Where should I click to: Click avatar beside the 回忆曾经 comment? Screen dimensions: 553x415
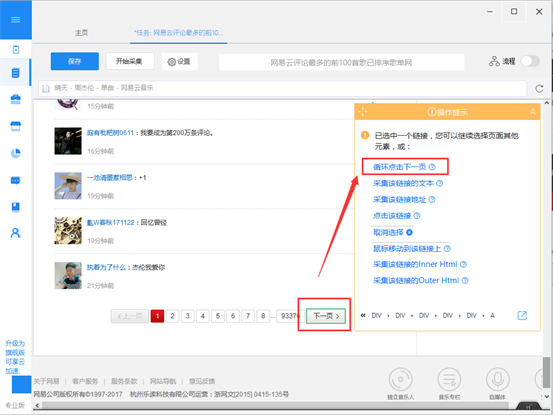68,231
